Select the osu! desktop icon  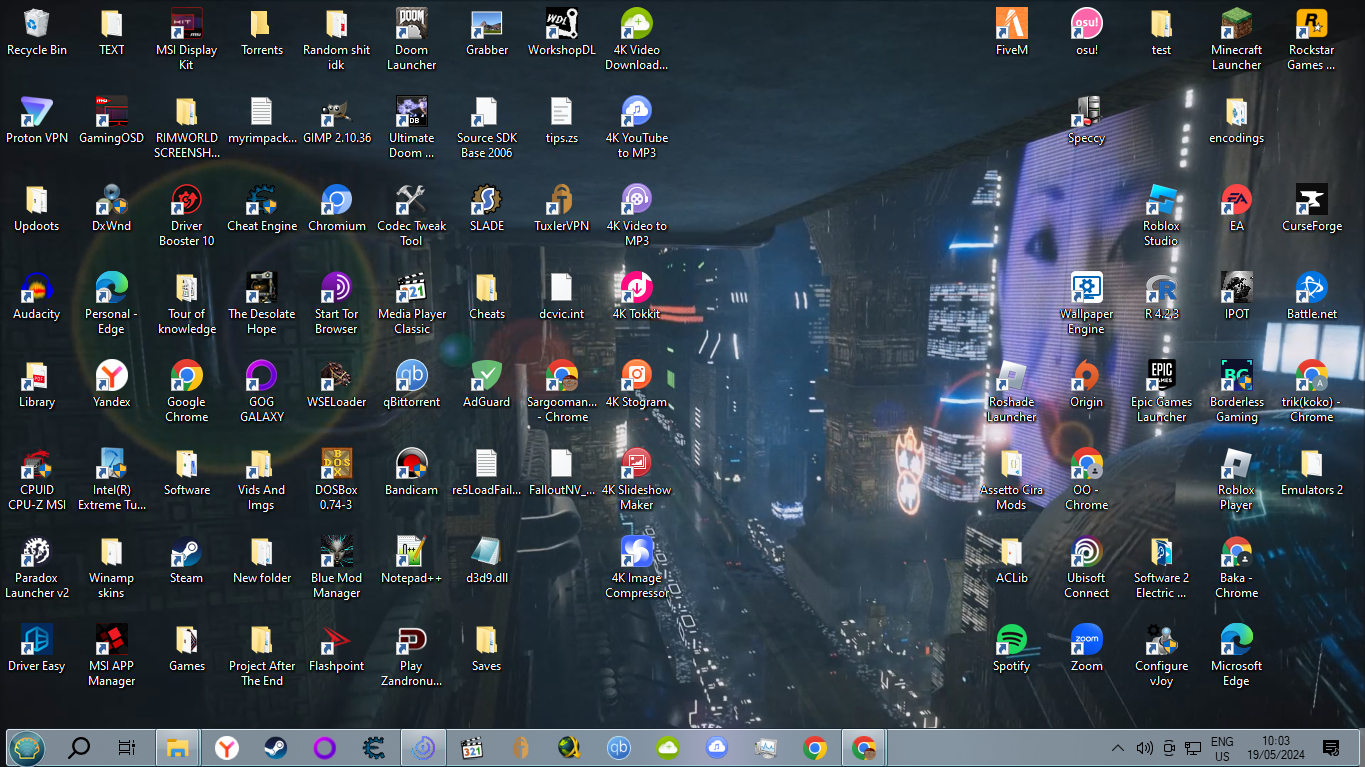(x=1086, y=25)
